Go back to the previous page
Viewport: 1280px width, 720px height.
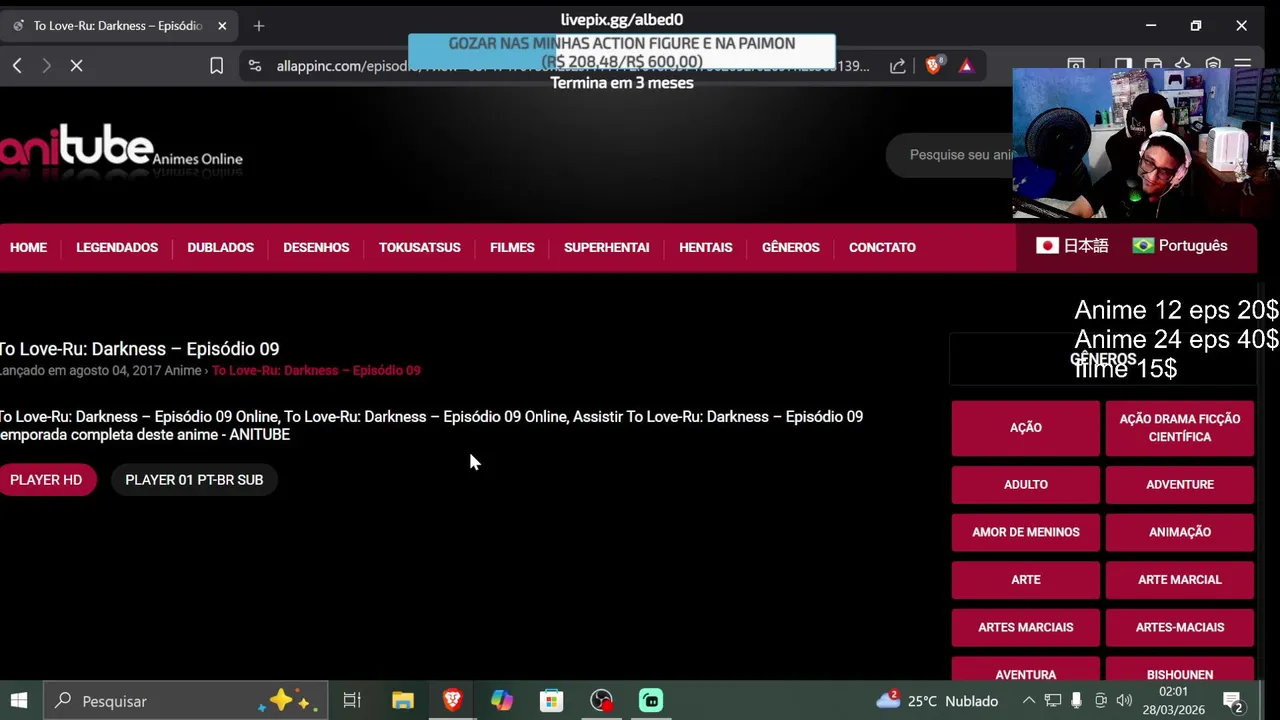tap(17, 66)
